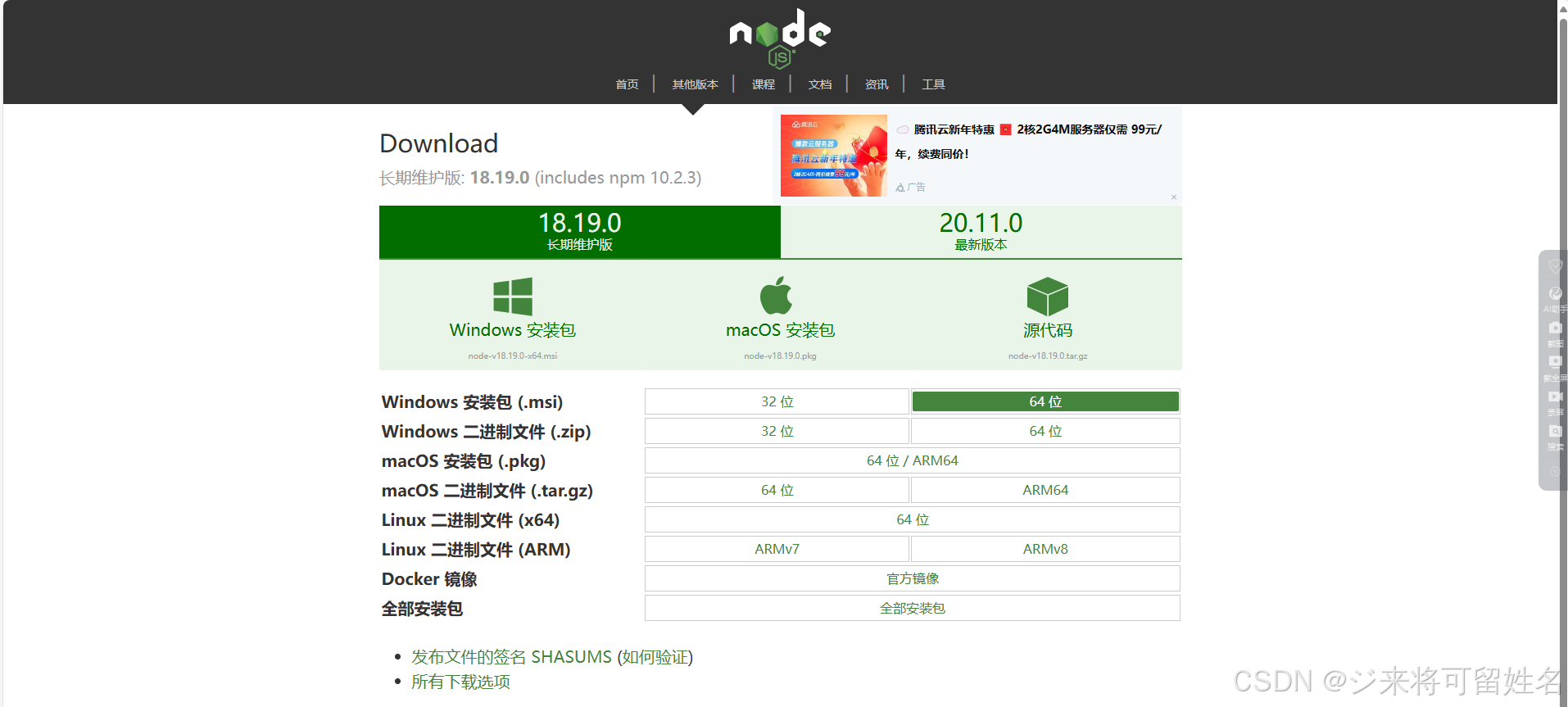This screenshot has height=707, width=1568.
Task: Click the Apple macOS installer icon
Action: point(776,295)
